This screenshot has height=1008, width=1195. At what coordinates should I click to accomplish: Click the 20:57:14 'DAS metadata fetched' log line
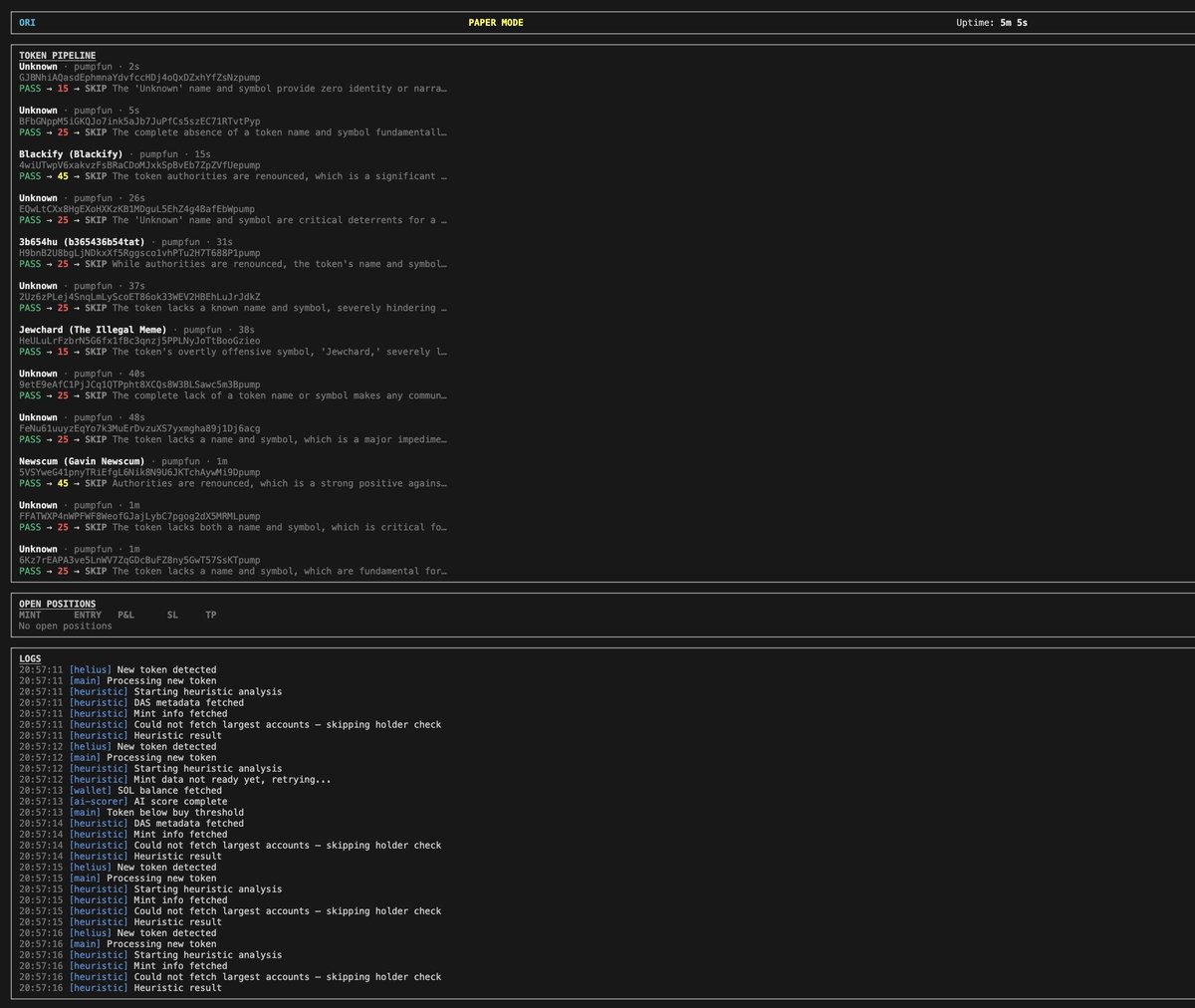click(x=131, y=823)
